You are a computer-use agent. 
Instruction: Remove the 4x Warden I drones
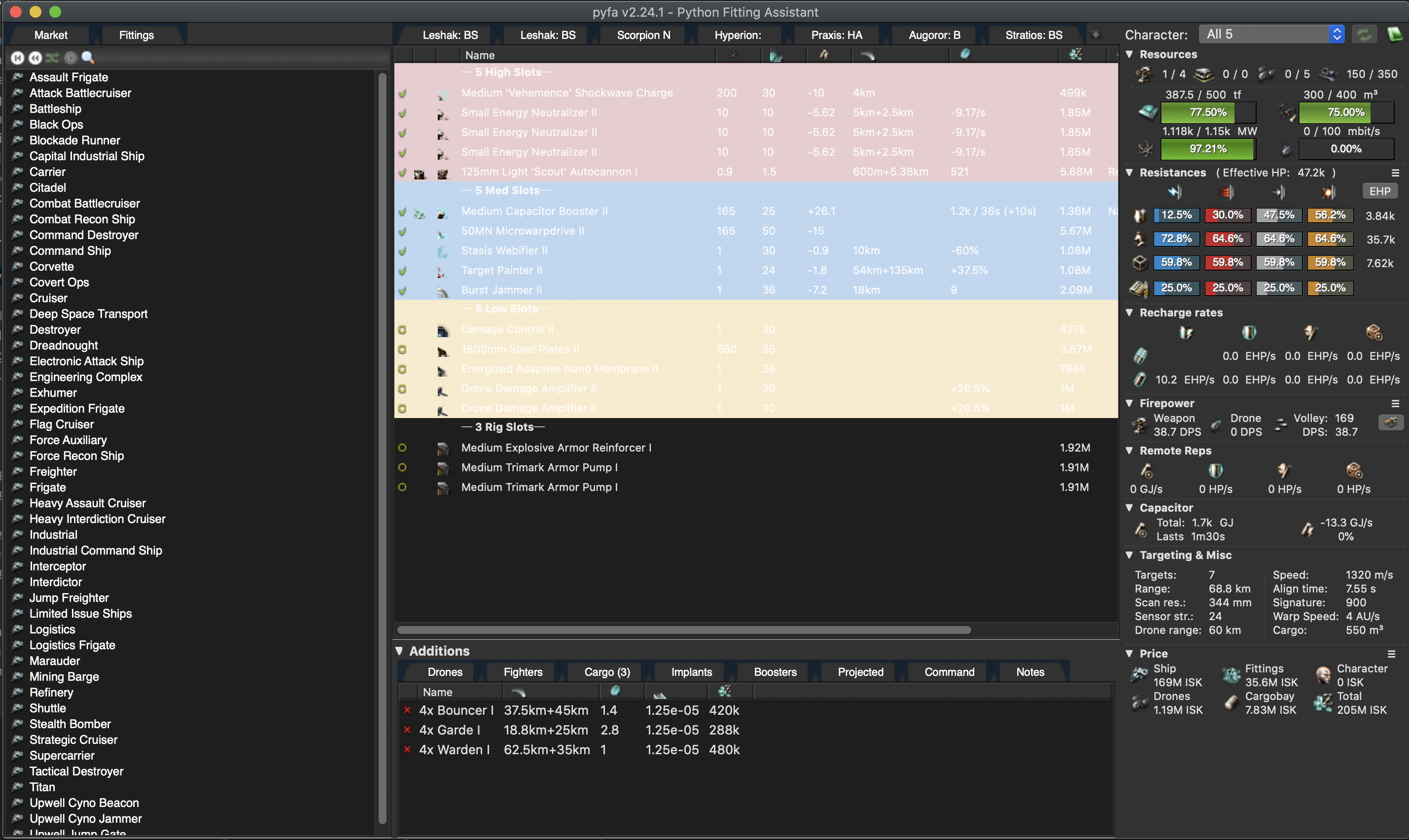pos(408,749)
